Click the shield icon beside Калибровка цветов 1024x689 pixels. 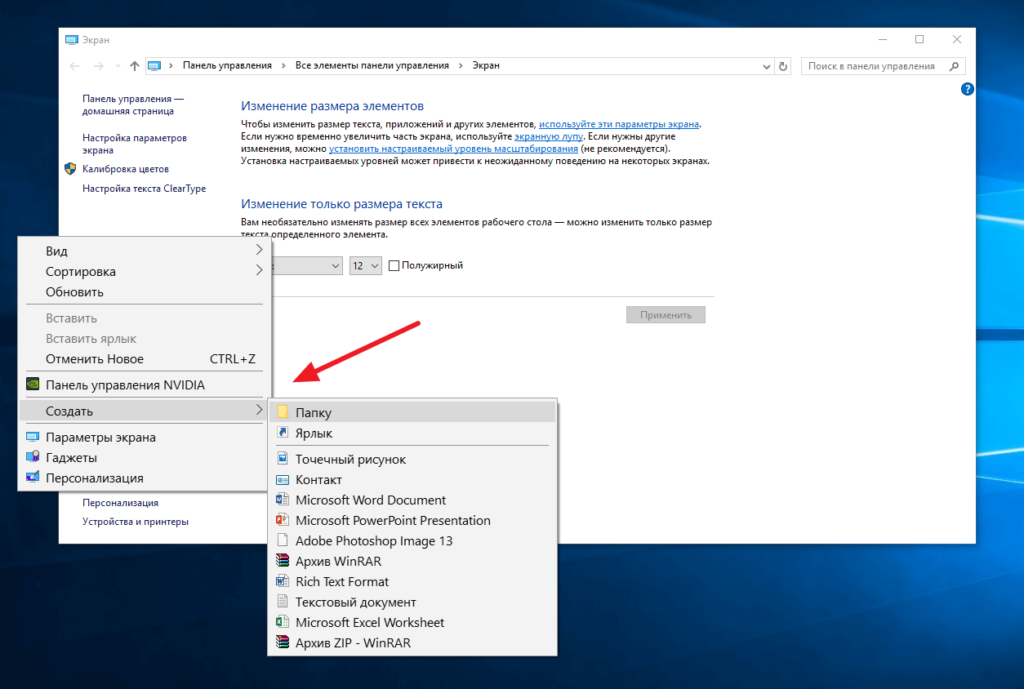pos(71,168)
